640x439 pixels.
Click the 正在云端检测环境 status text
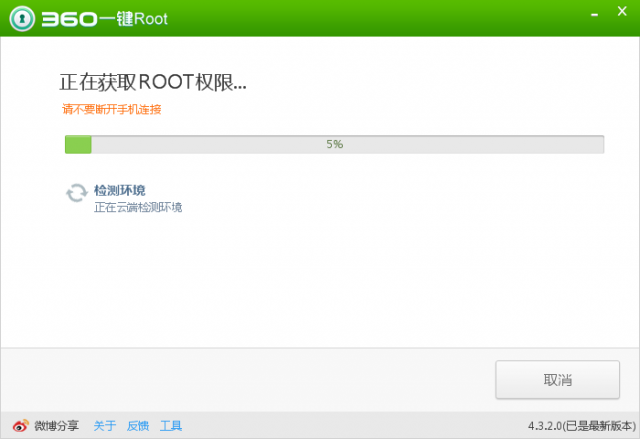[x=138, y=207]
